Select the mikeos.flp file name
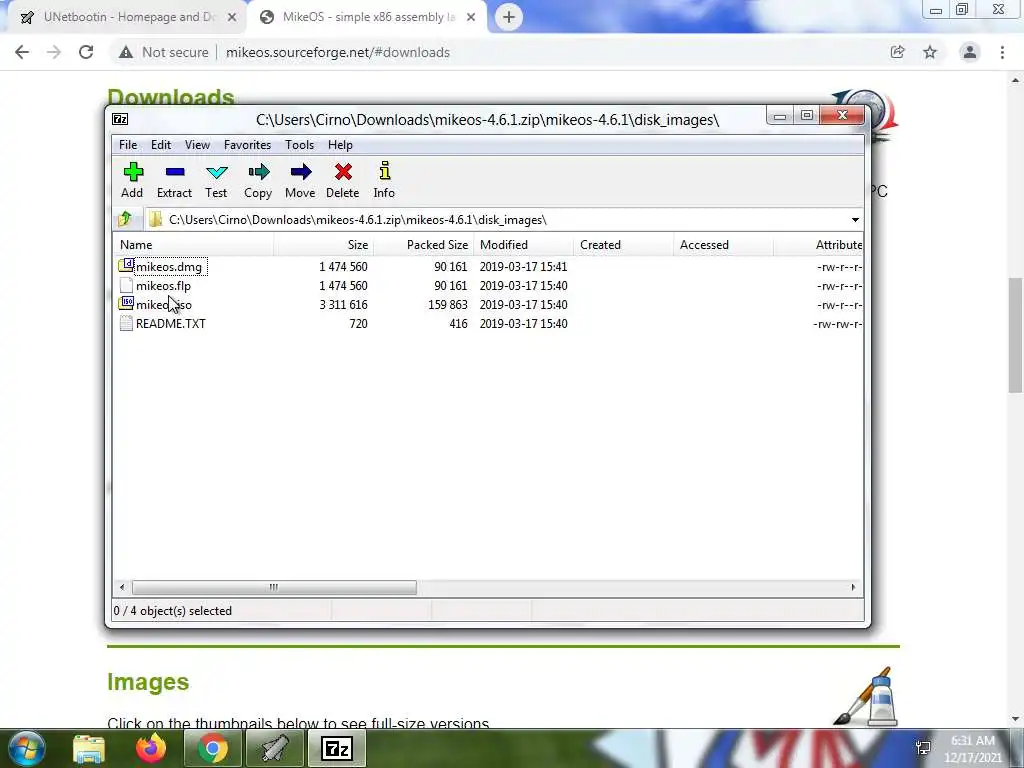Screen dimensions: 1024x768 click(x=163, y=285)
